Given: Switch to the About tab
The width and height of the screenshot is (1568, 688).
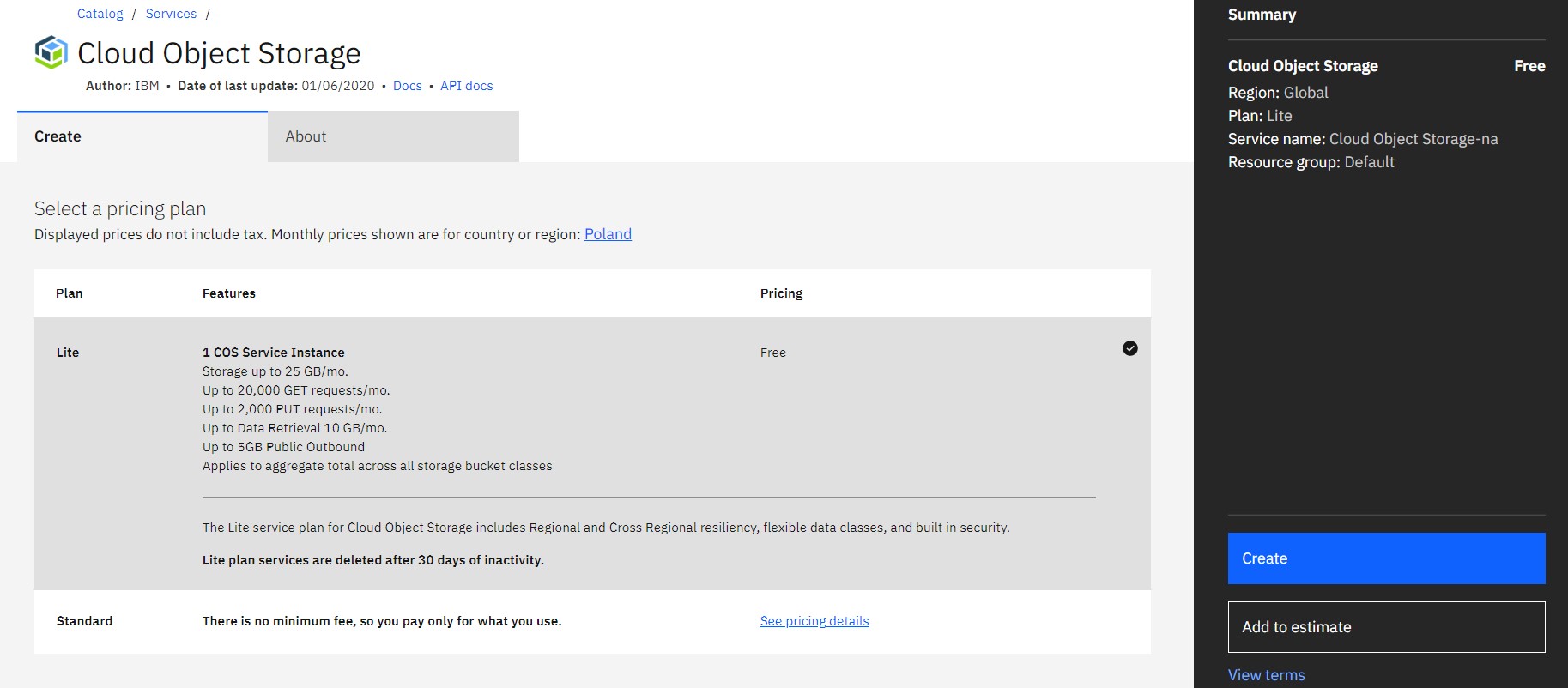Looking at the screenshot, I should pos(392,136).
